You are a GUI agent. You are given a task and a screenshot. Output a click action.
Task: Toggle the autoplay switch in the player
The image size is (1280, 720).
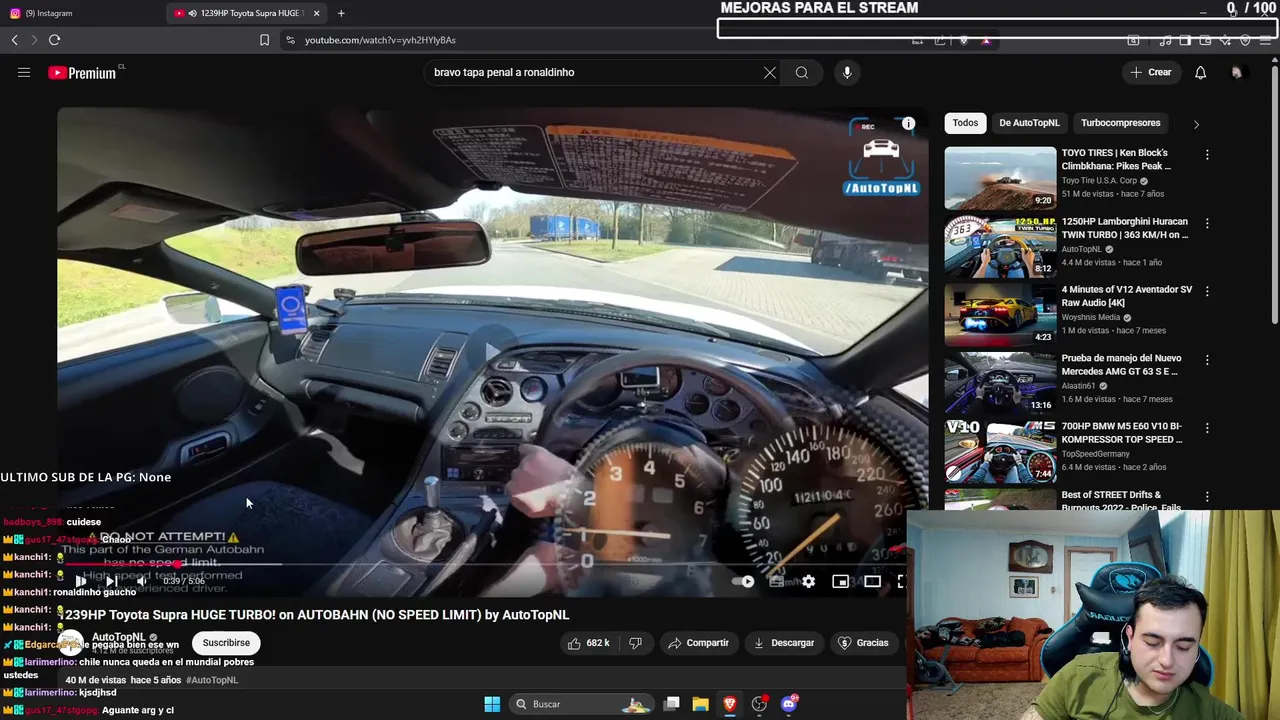coord(745,581)
